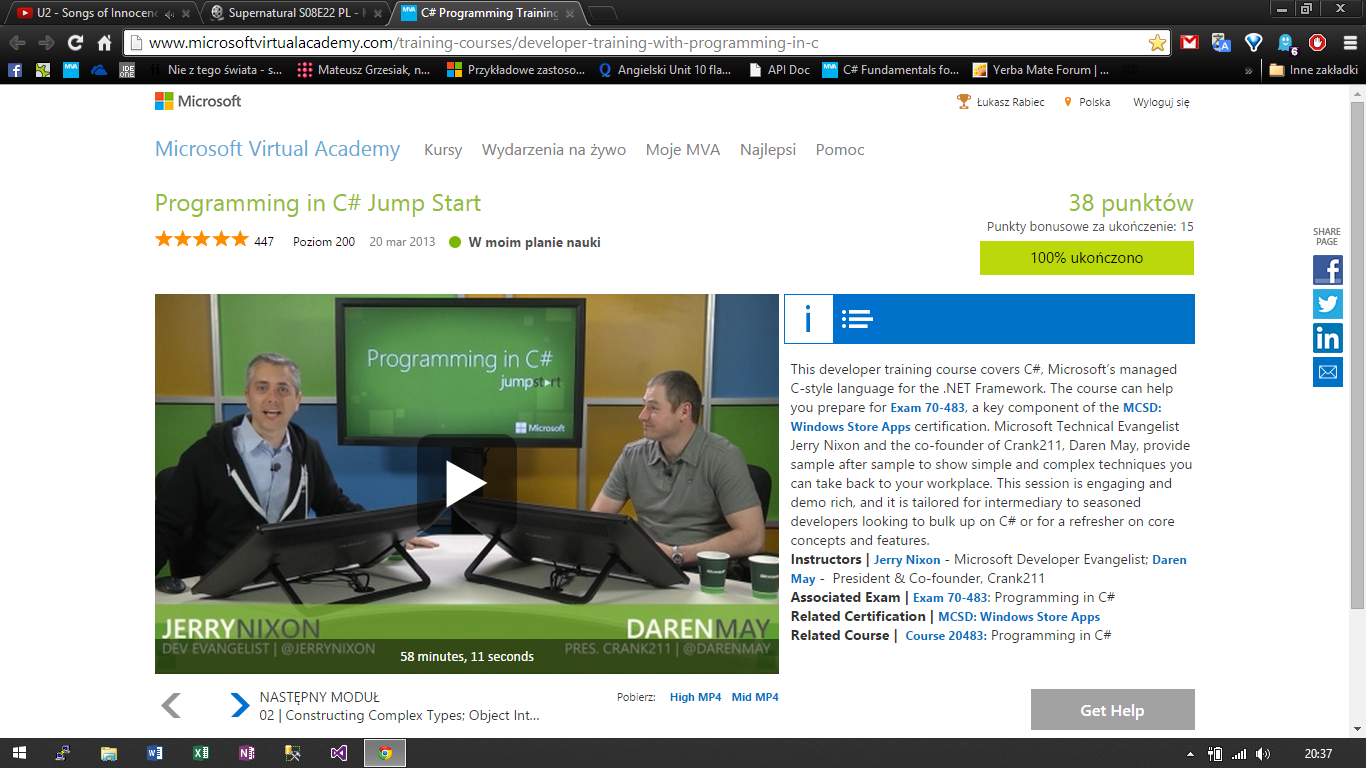The image size is (1366, 768).
Task: Click the Get Help button
Action: pyautogui.click(x=1112, y=710)
